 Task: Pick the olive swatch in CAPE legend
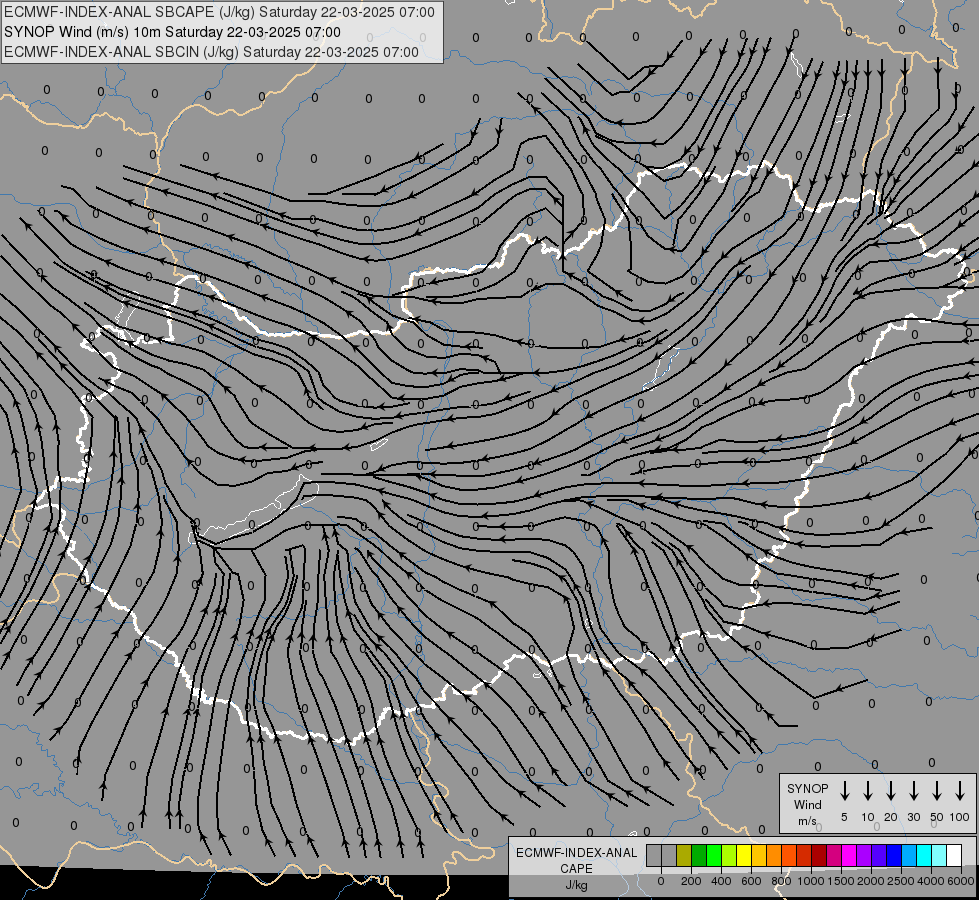tap(684, 855)
